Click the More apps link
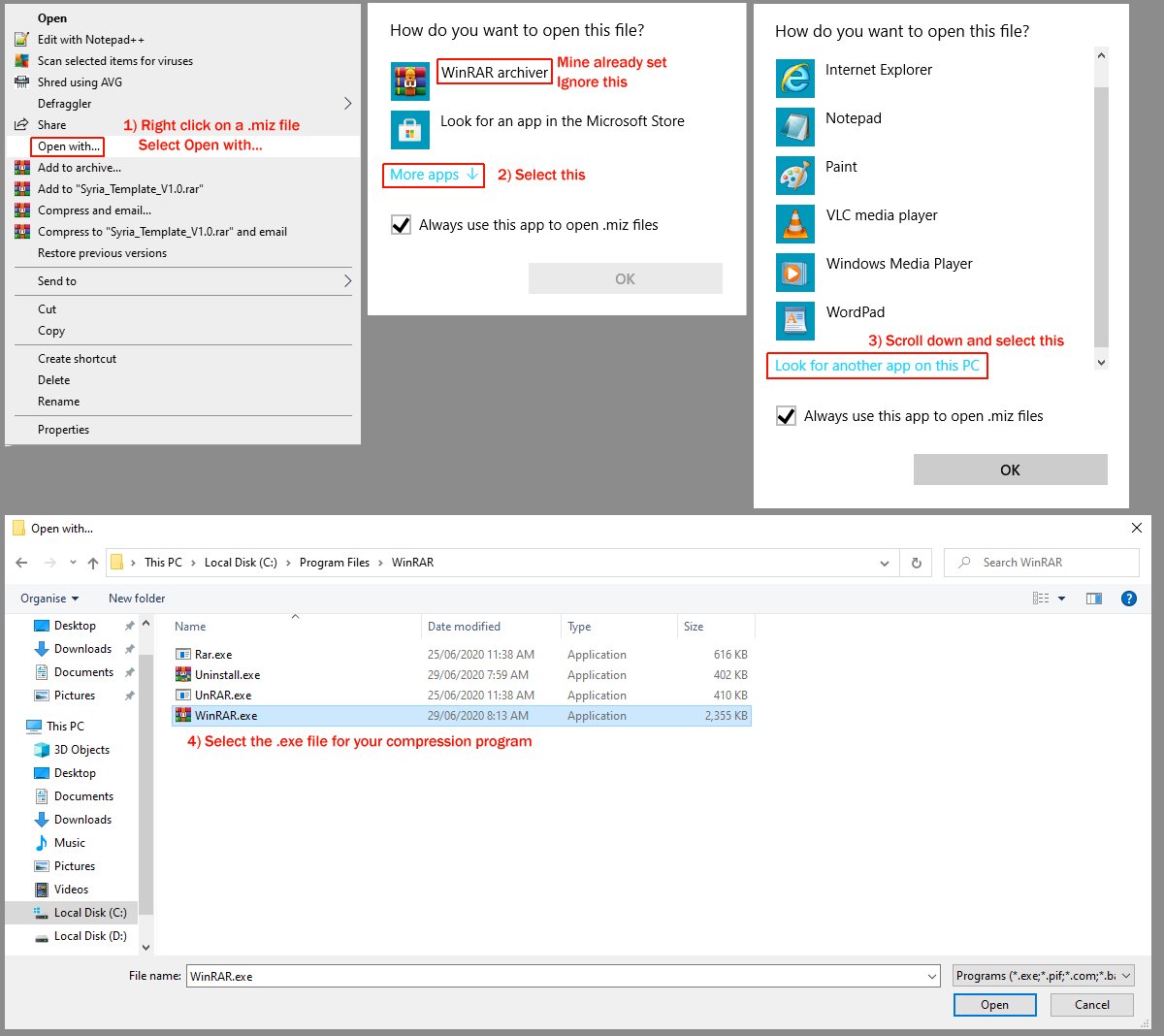This screenshot has width=1164, height=1036. (x=434, y=175)
